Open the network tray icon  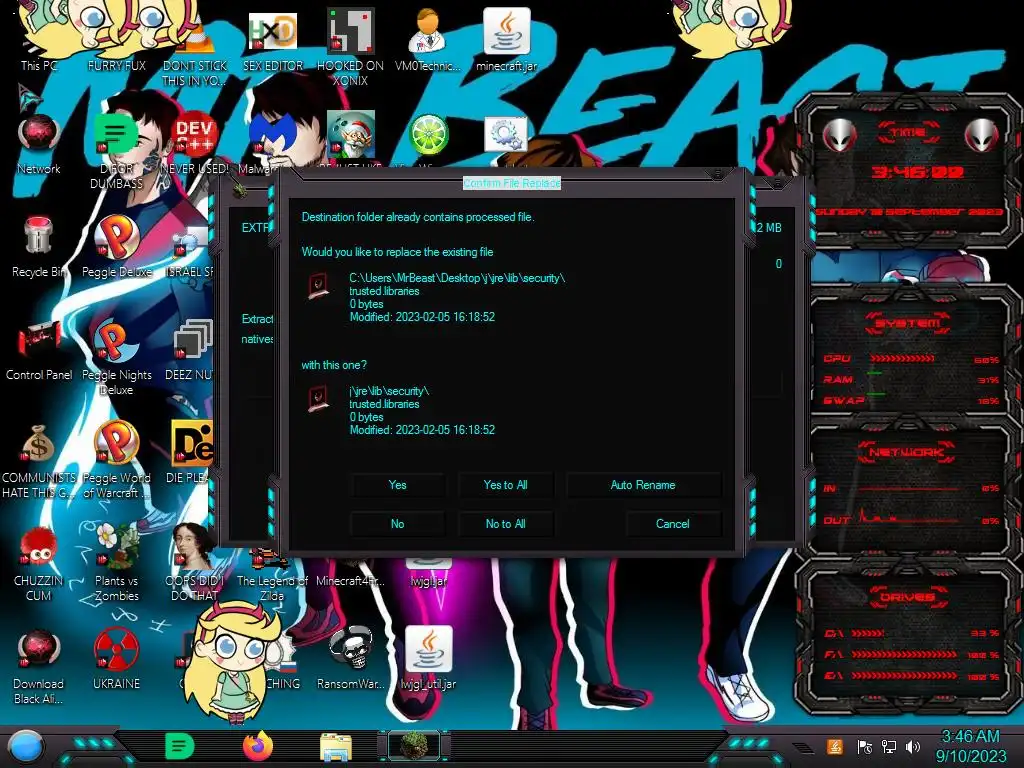point(889,746)
